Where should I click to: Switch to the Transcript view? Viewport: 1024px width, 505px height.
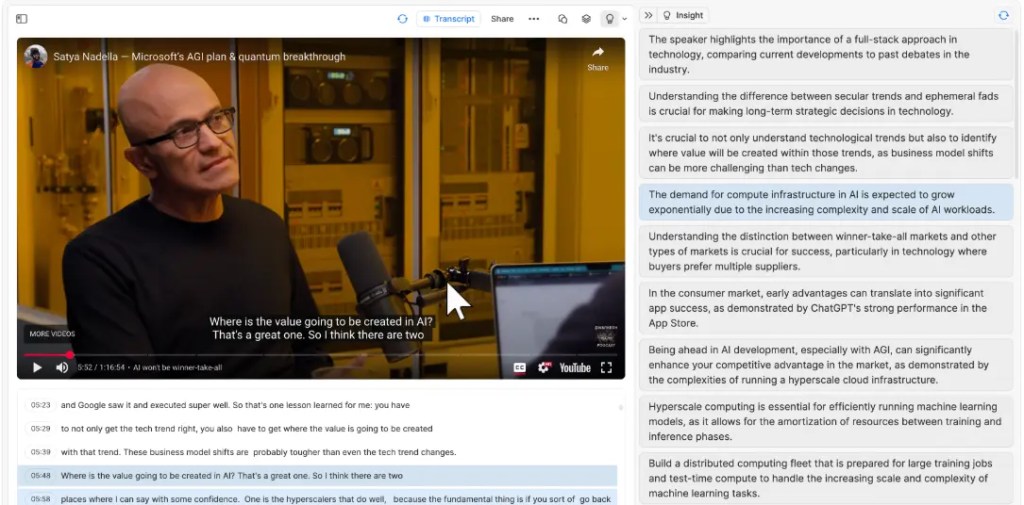tap(448, 18)
